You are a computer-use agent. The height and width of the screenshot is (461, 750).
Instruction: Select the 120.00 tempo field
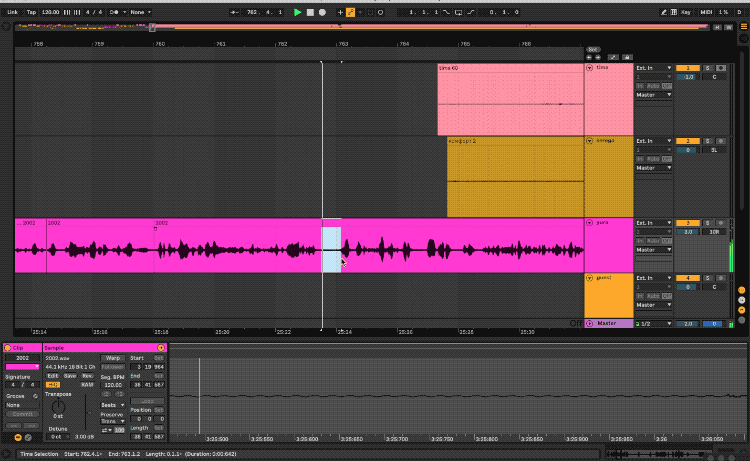(x=50, y=12)
